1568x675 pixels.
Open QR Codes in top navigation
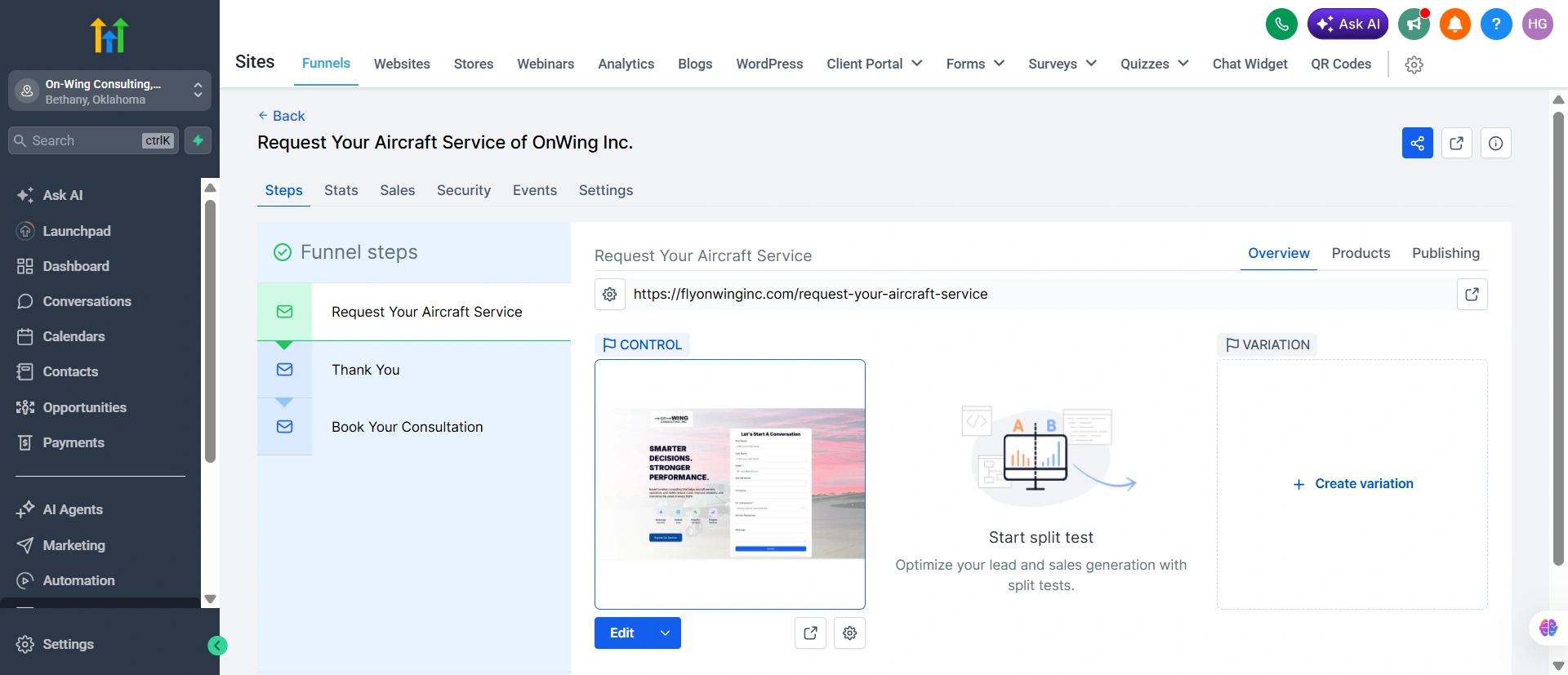click(1341, 64)
